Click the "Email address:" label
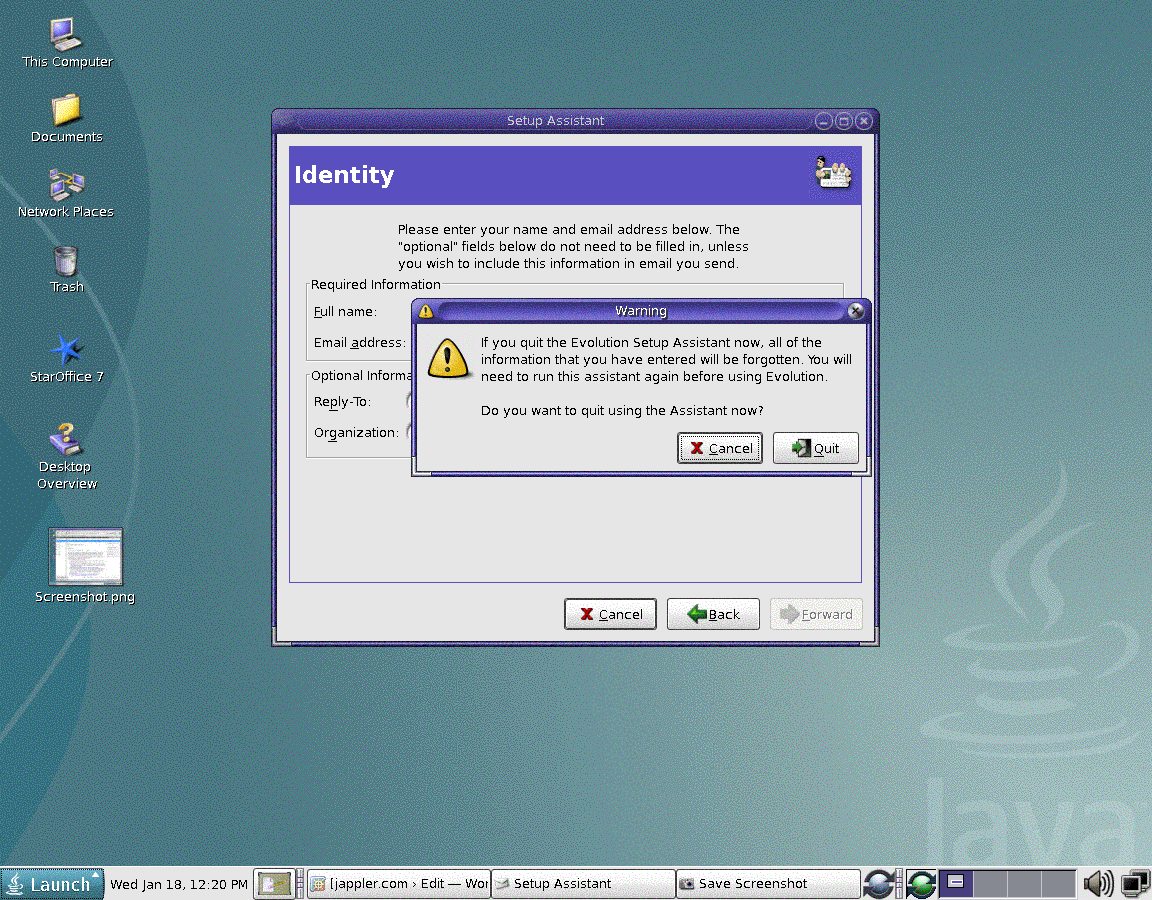1152x900 pixels. pos(359,342)
